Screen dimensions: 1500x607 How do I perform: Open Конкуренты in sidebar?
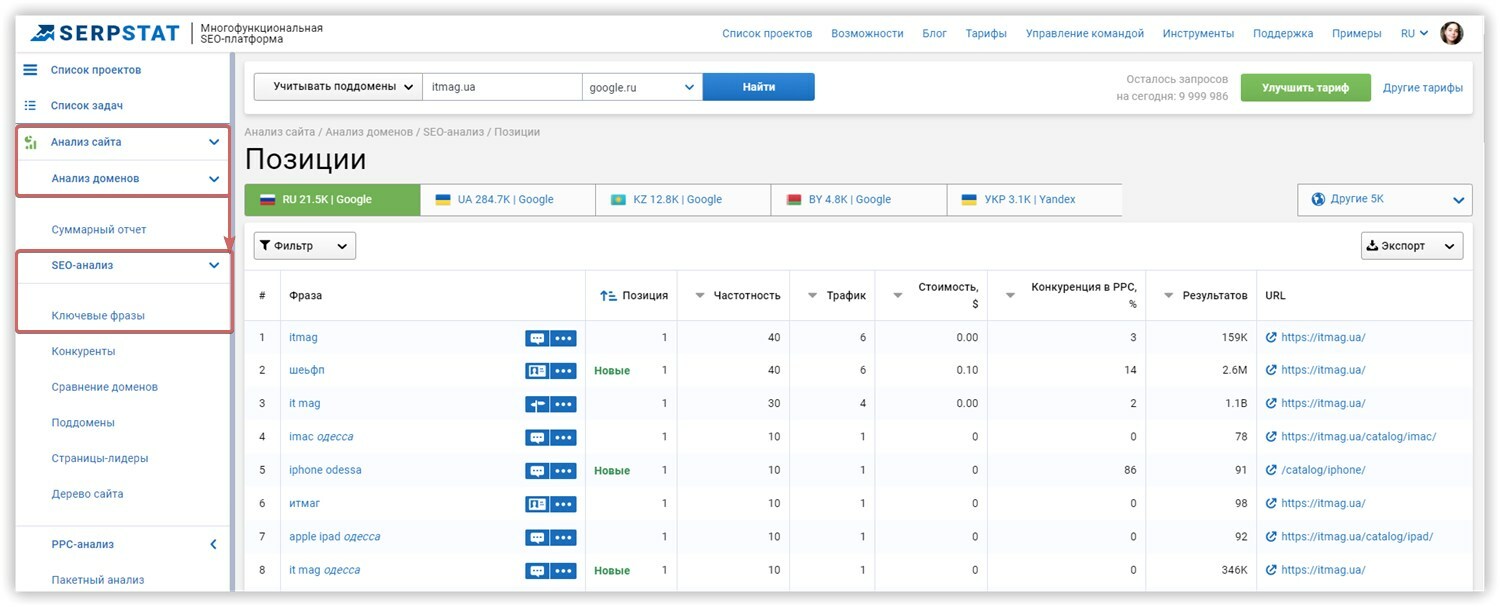coord(83,352)
